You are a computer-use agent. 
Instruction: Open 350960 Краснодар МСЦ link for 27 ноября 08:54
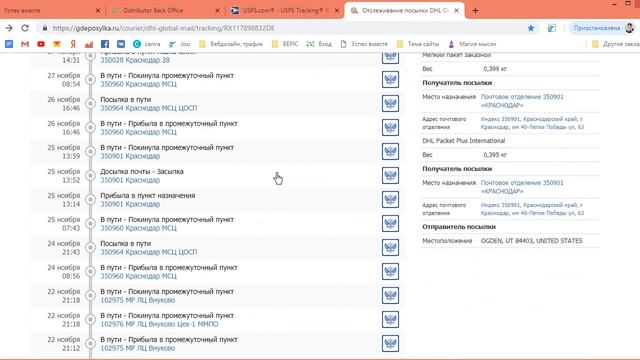coord(138,84)
